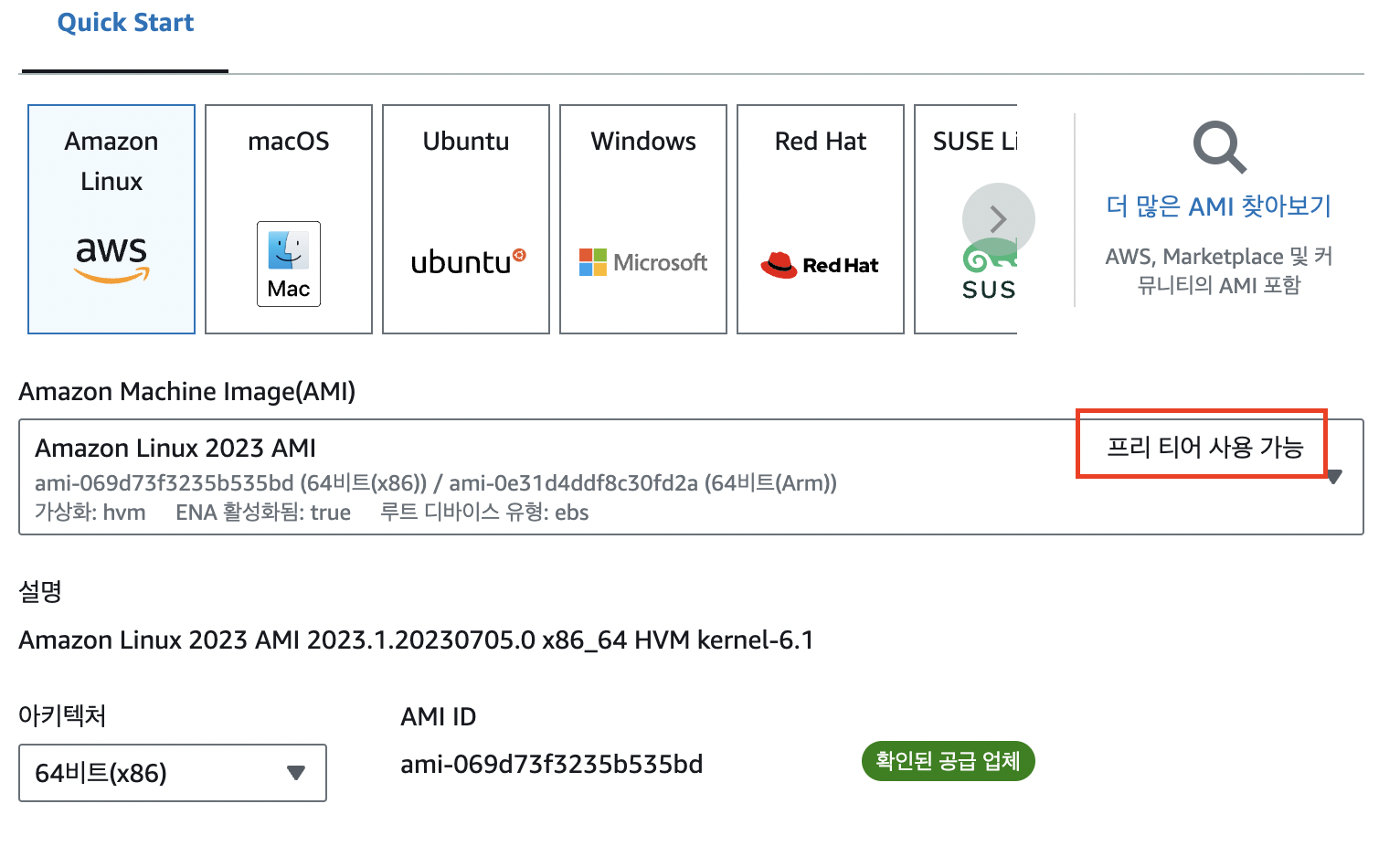Click the 아키텍처 label
This screenshot has height=846, width=1400.
[62, 715]
